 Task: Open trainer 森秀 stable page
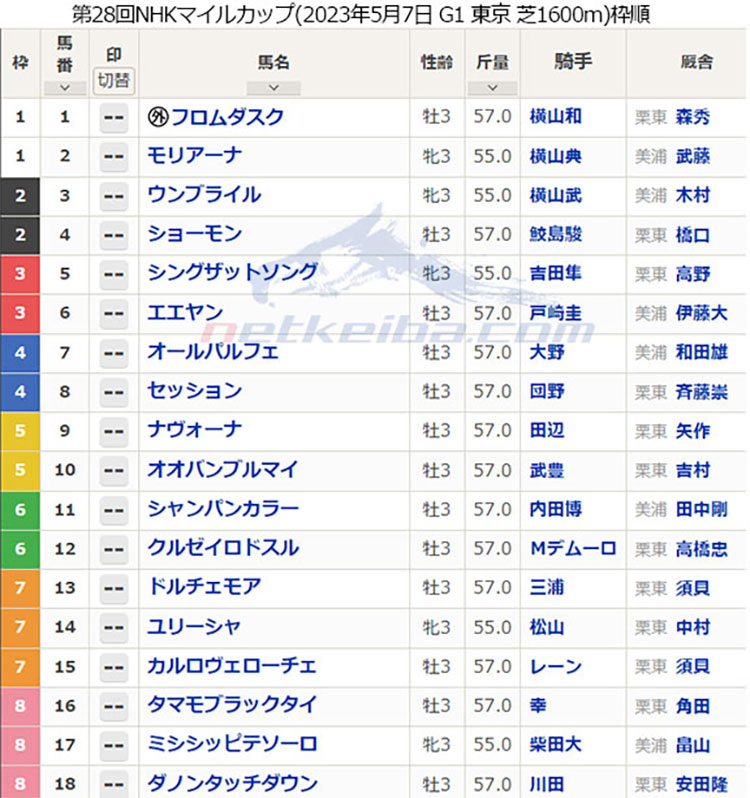coord(693,118)
